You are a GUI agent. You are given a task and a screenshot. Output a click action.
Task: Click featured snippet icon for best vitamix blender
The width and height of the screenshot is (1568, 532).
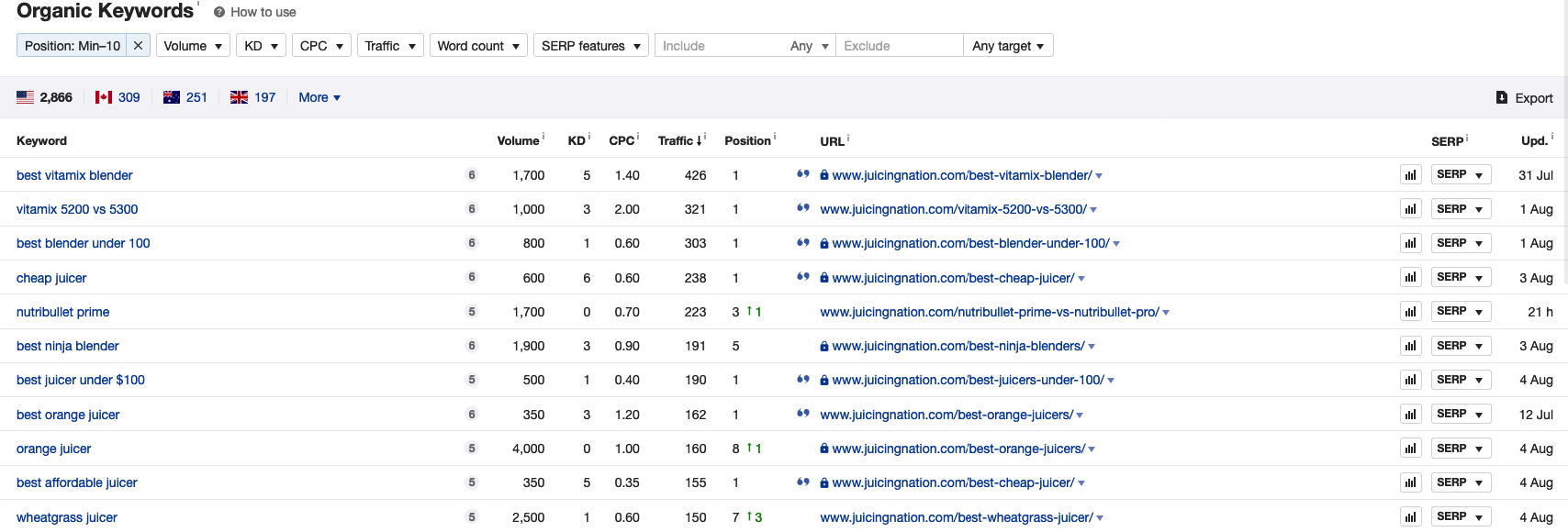[x=803, y=174]
